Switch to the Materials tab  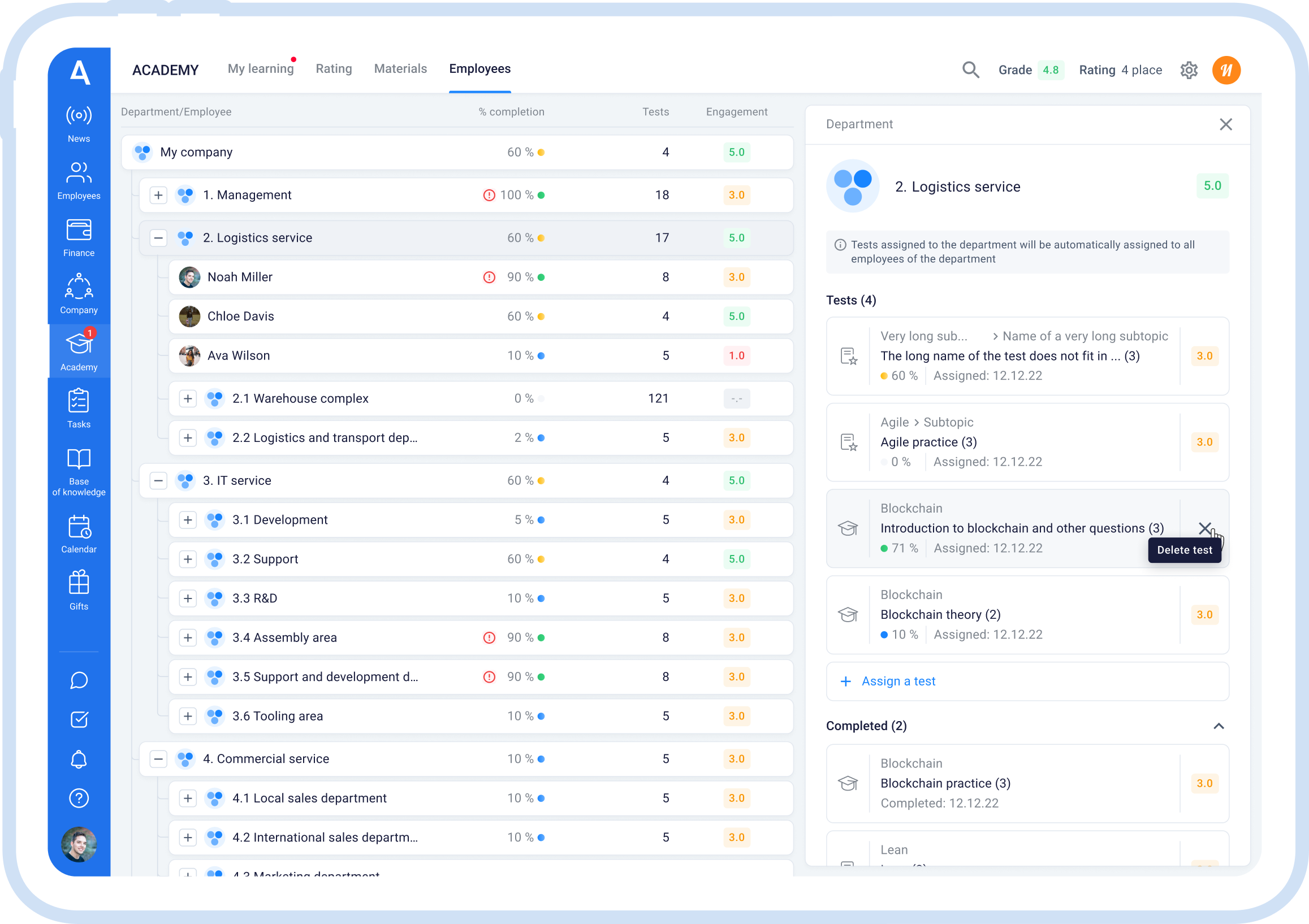(x=400, y=68)
